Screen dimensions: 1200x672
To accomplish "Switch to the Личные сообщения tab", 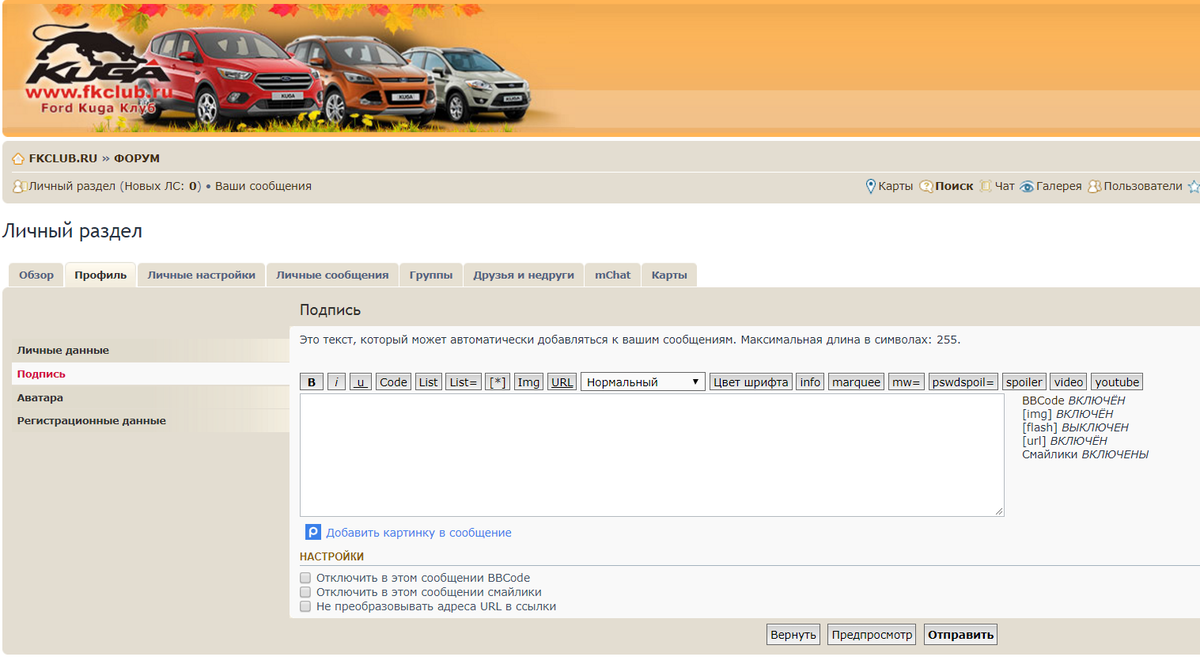I will [x=332, y=275].
